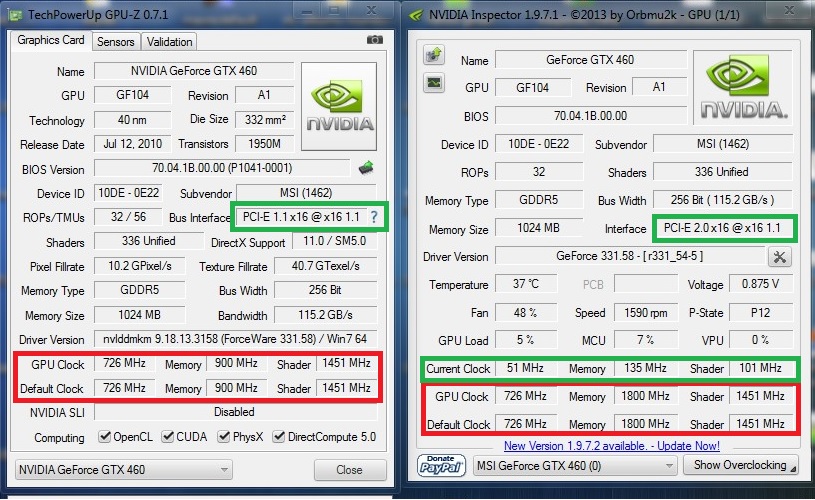Click the Show Overclocking button

point(741,465)
